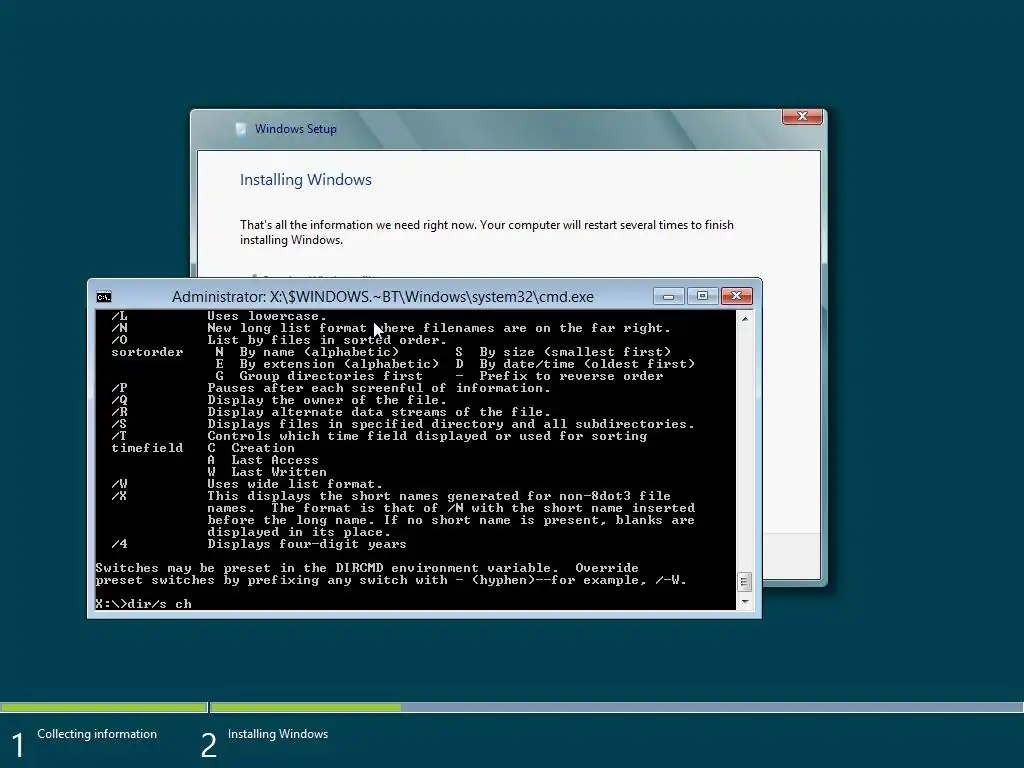Close the cmd.exe Administrator window
This screenshot has height=768, width=1024.
(x=737, y=296)
